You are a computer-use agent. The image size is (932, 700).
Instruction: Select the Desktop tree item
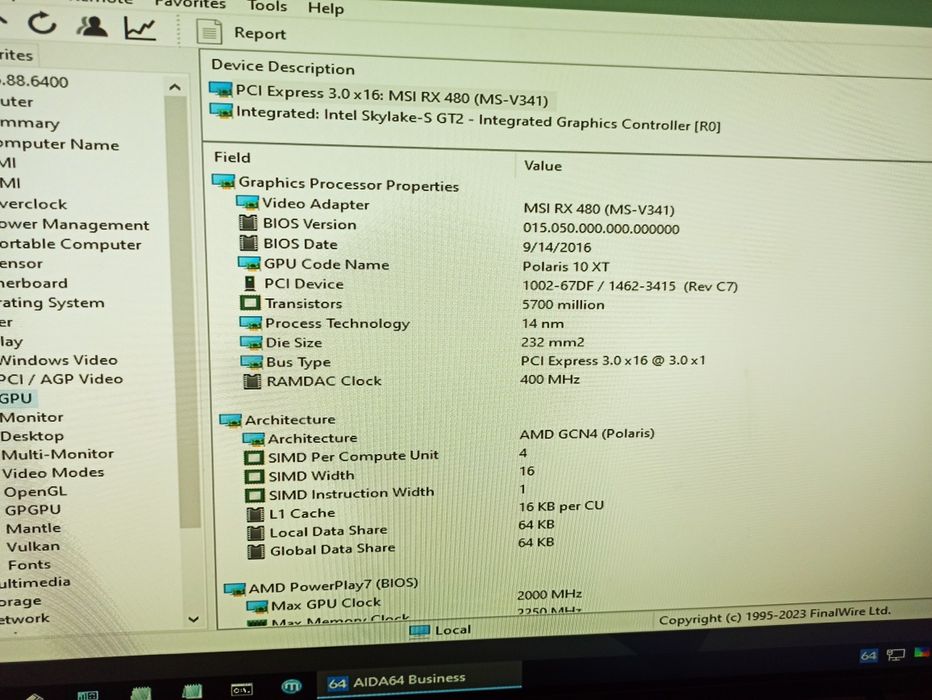point(32,436)
